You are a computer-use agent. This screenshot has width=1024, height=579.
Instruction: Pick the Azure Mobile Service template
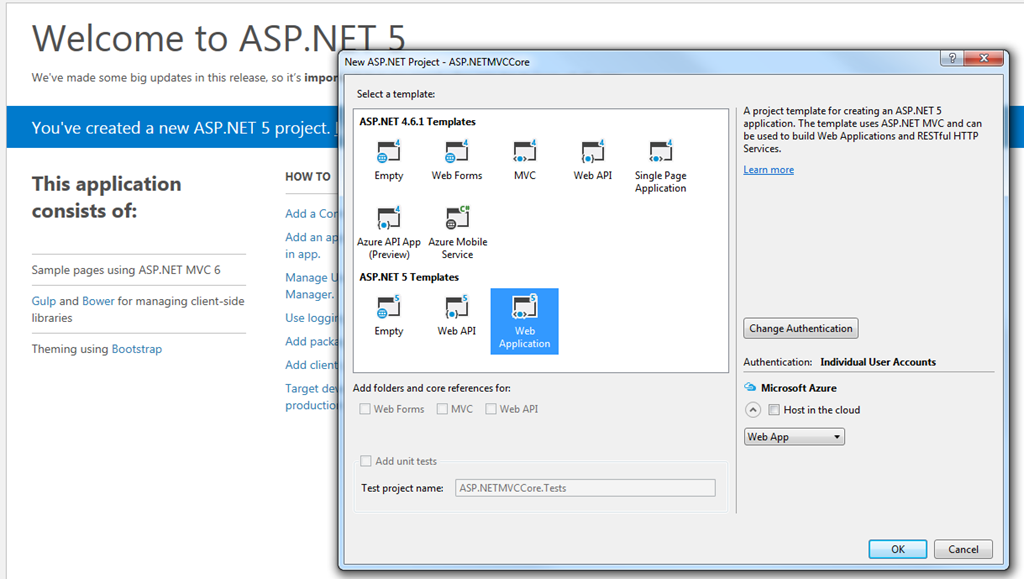pyautogui.click(x=457, y=233)
